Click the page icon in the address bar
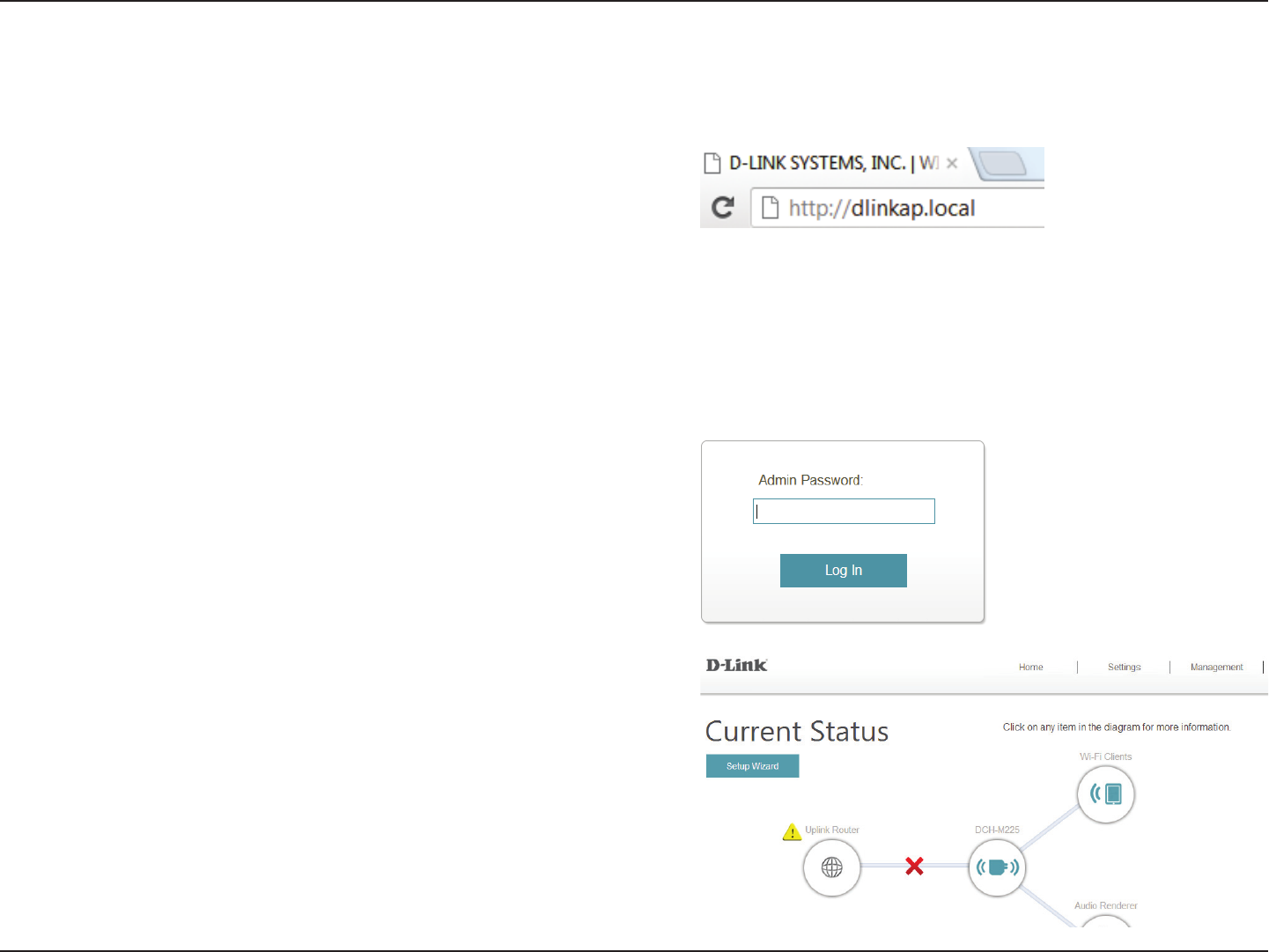Viewport: 1269px width, 952px height. click(771, 208)
